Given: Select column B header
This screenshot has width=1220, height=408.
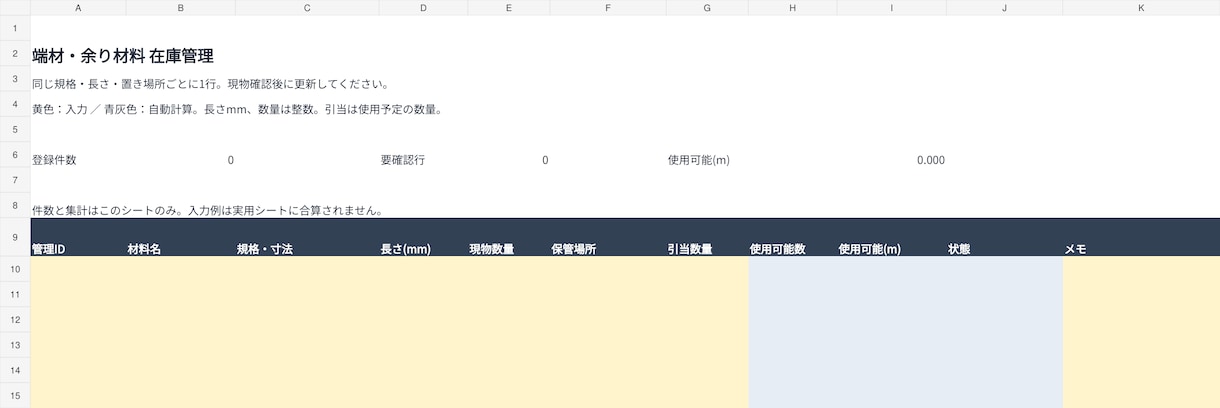Looking at the screenshot, I should coord(180,7).
